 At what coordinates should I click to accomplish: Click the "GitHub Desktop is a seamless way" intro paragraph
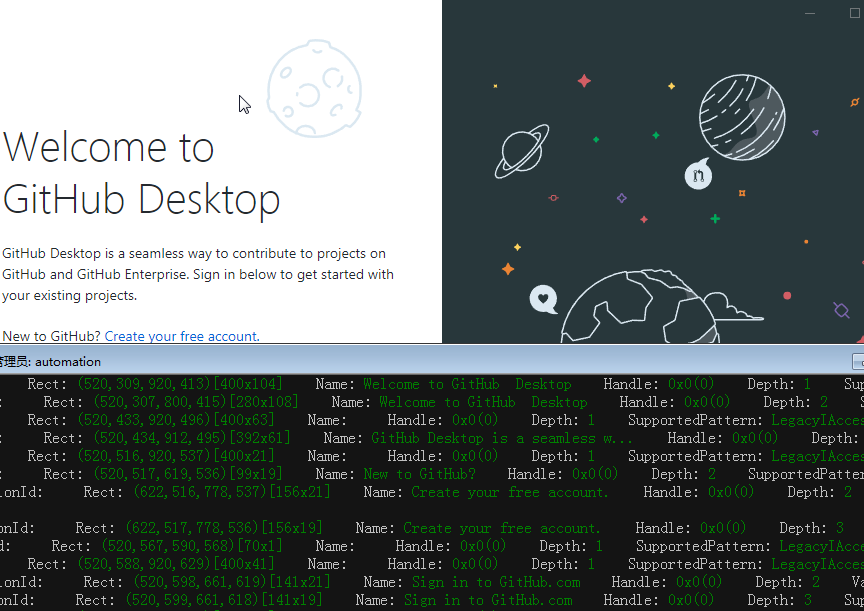[198, 274]
